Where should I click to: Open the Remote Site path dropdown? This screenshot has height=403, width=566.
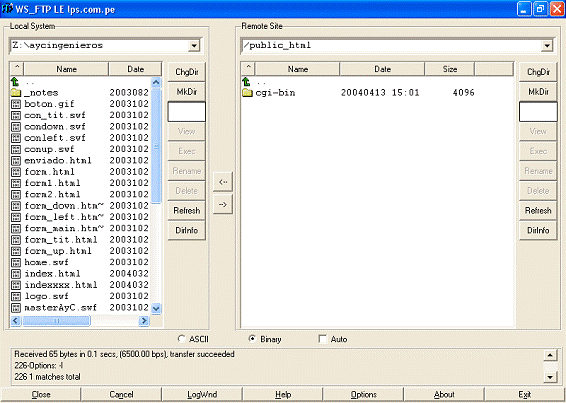coord(547,46)
